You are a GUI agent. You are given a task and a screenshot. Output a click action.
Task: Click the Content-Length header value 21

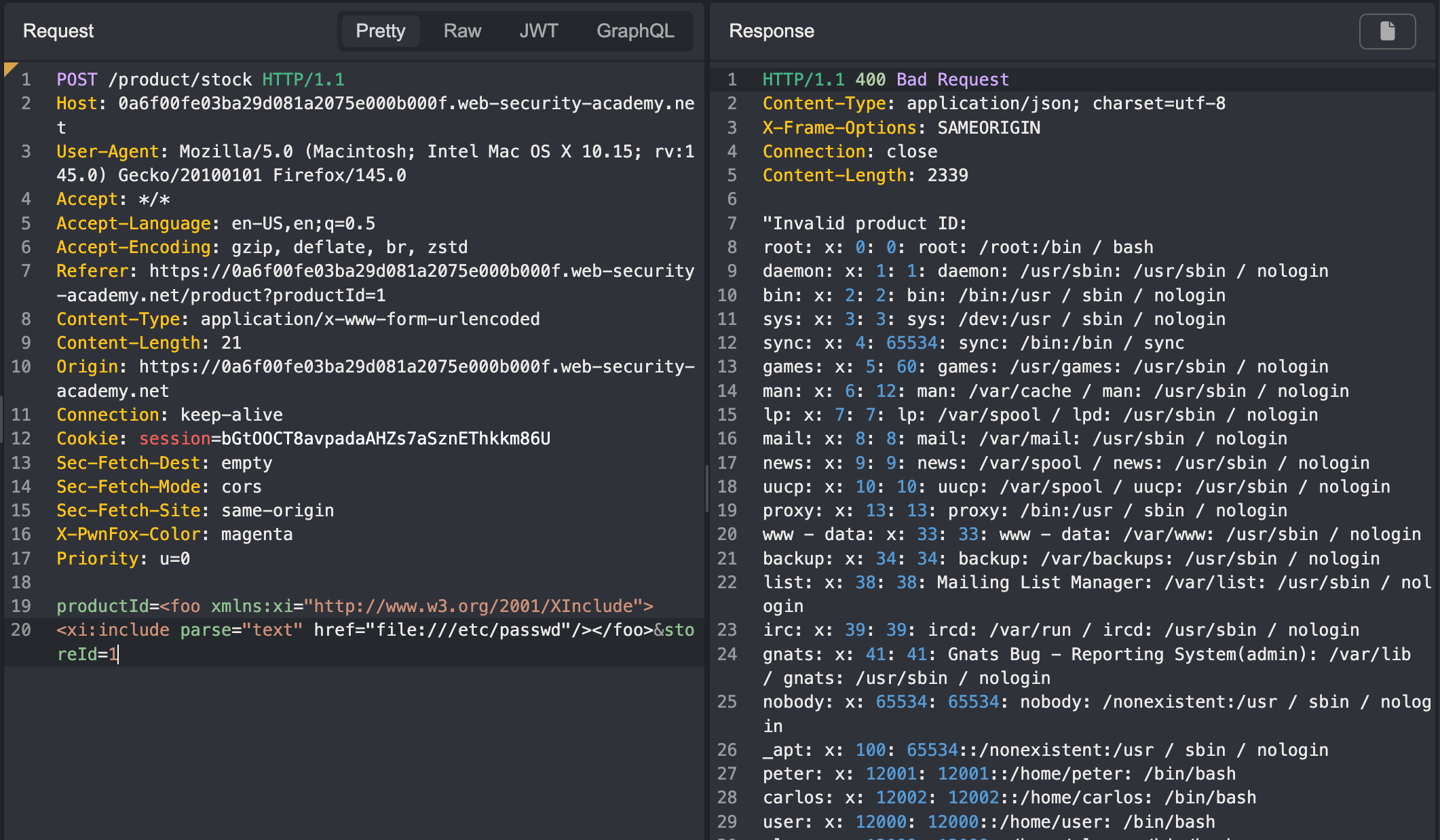231,343
